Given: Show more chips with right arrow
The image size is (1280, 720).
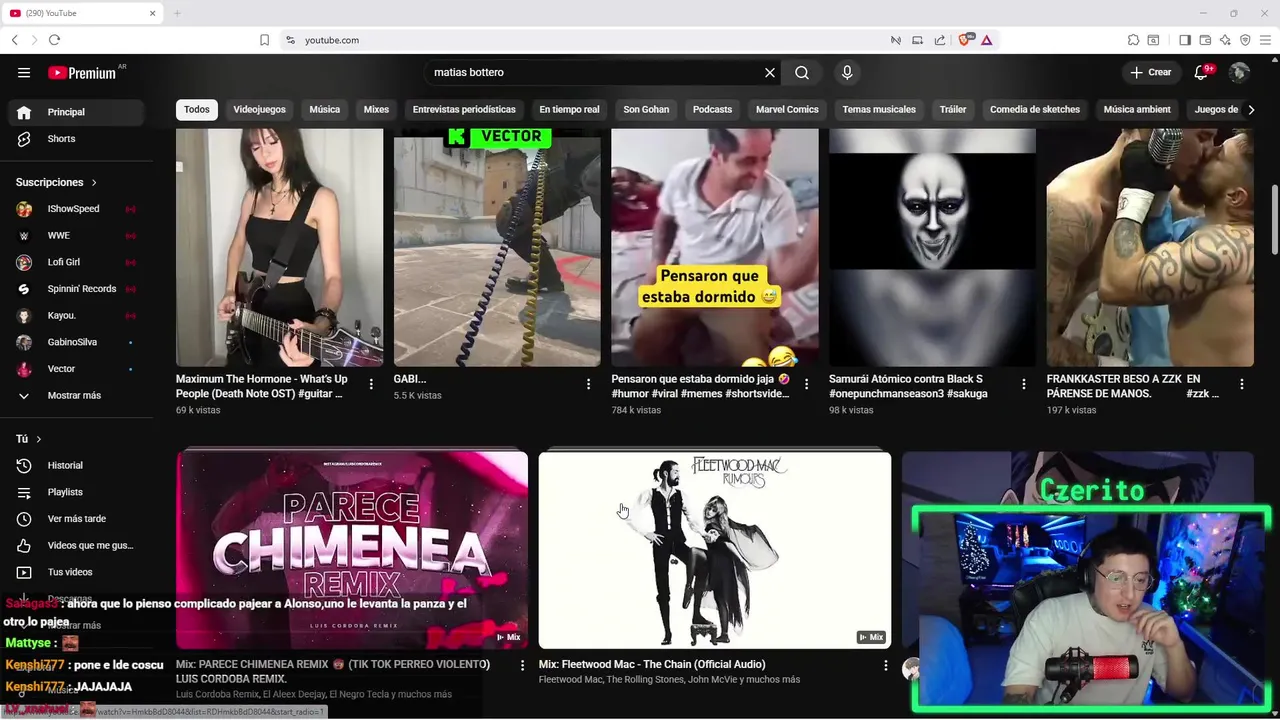Looking at the screenshot, I should tap(1251, 109).
